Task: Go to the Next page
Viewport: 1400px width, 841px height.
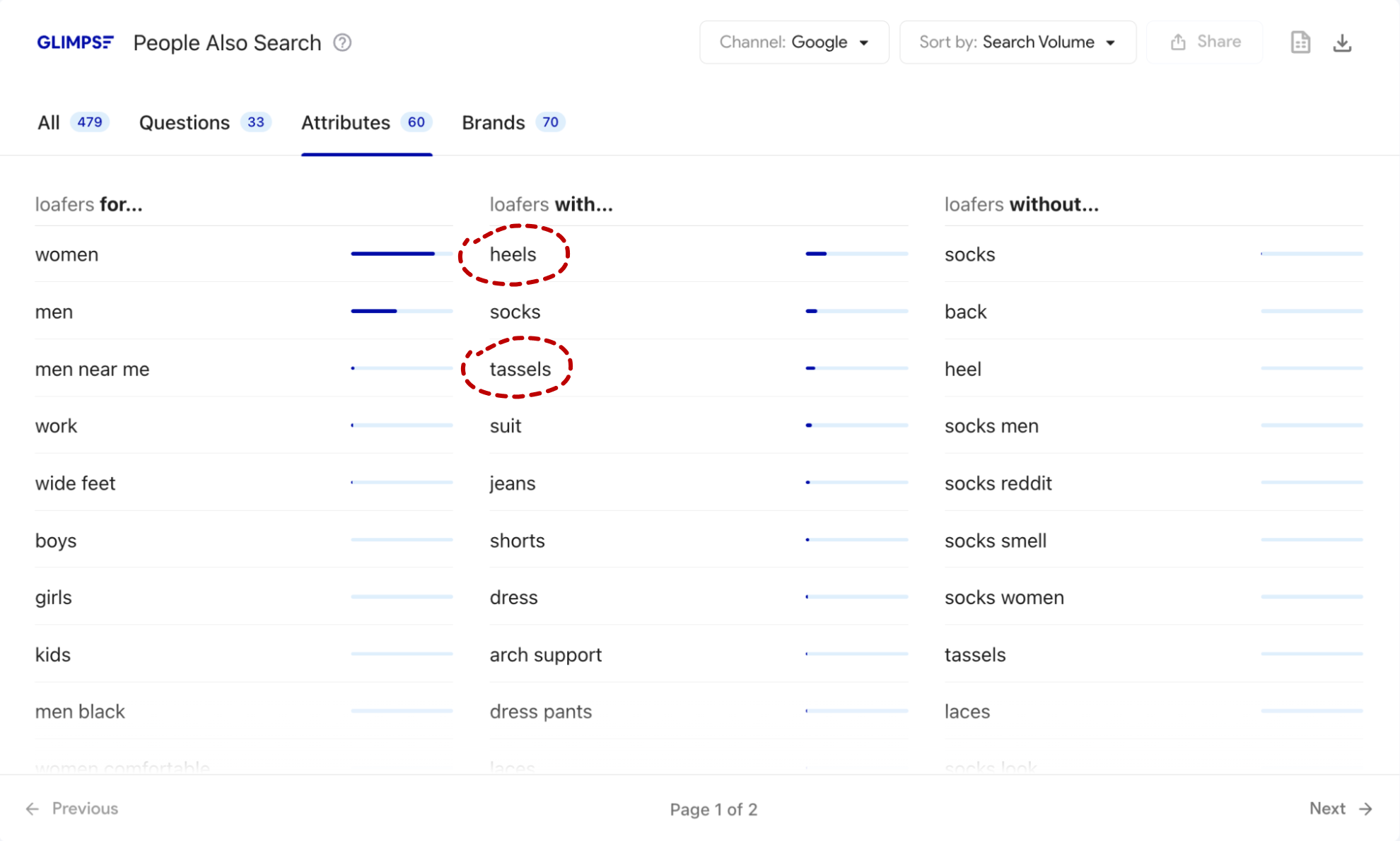Action: 1341,808
